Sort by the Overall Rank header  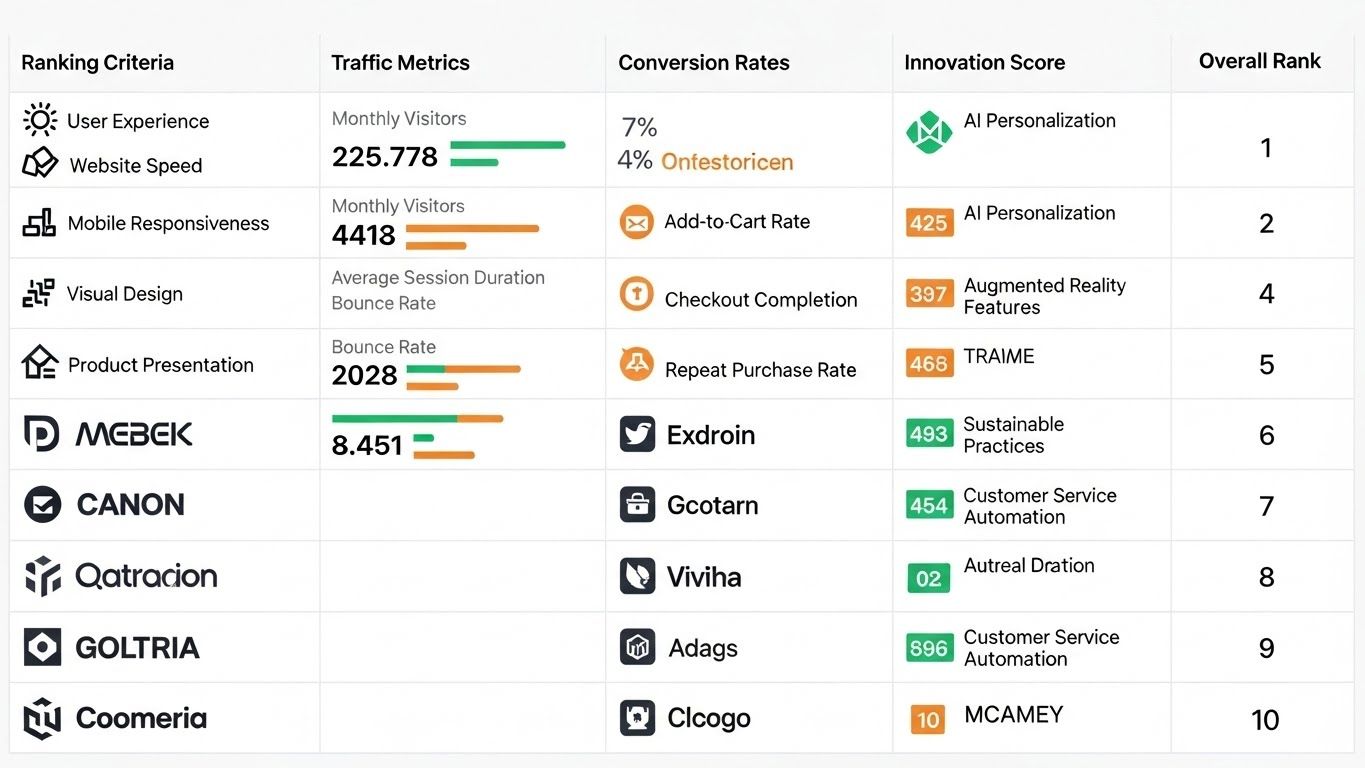[x=1259, y=61]
